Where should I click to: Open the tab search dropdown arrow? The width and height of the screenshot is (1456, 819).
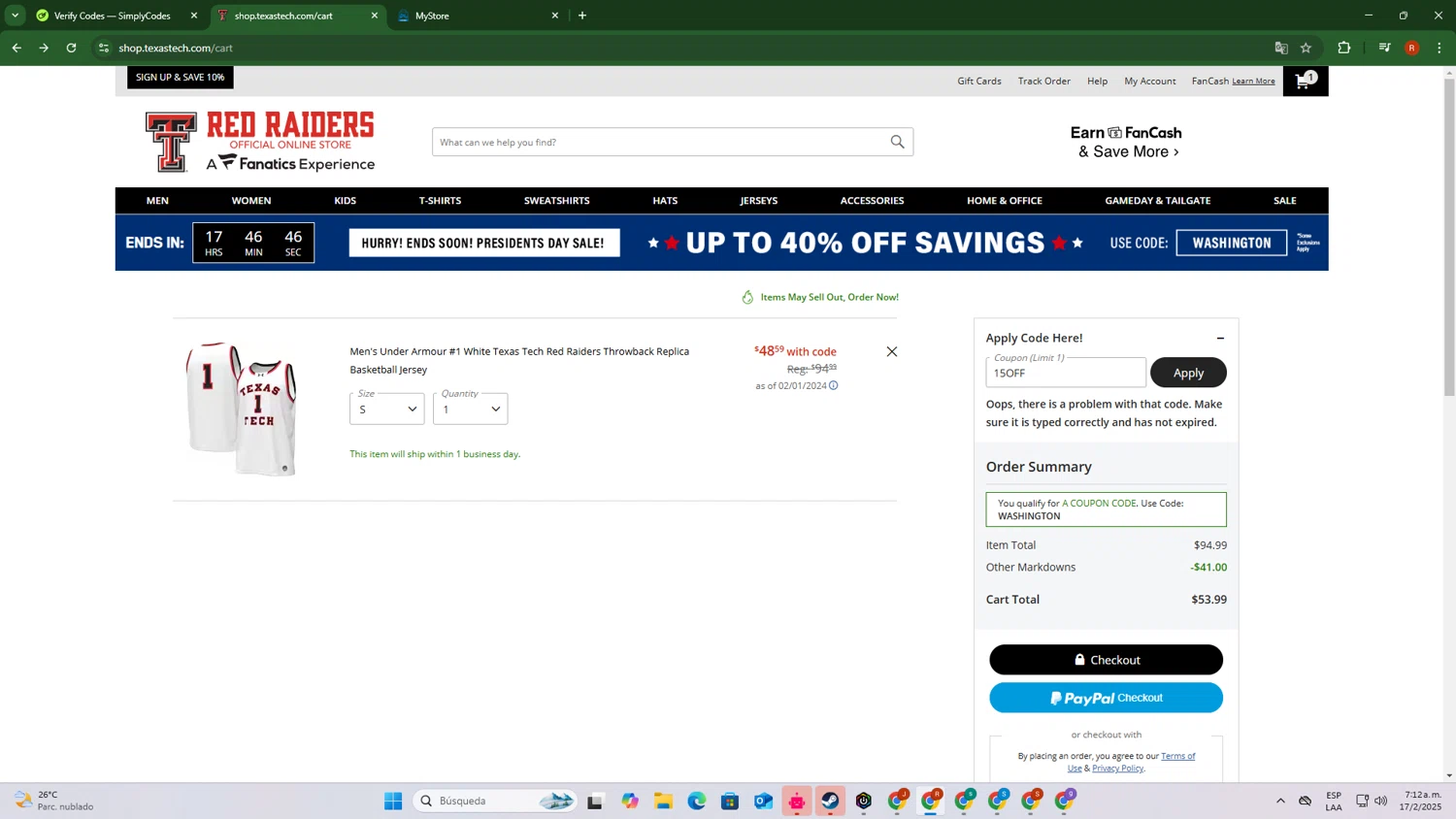(15, 16)
